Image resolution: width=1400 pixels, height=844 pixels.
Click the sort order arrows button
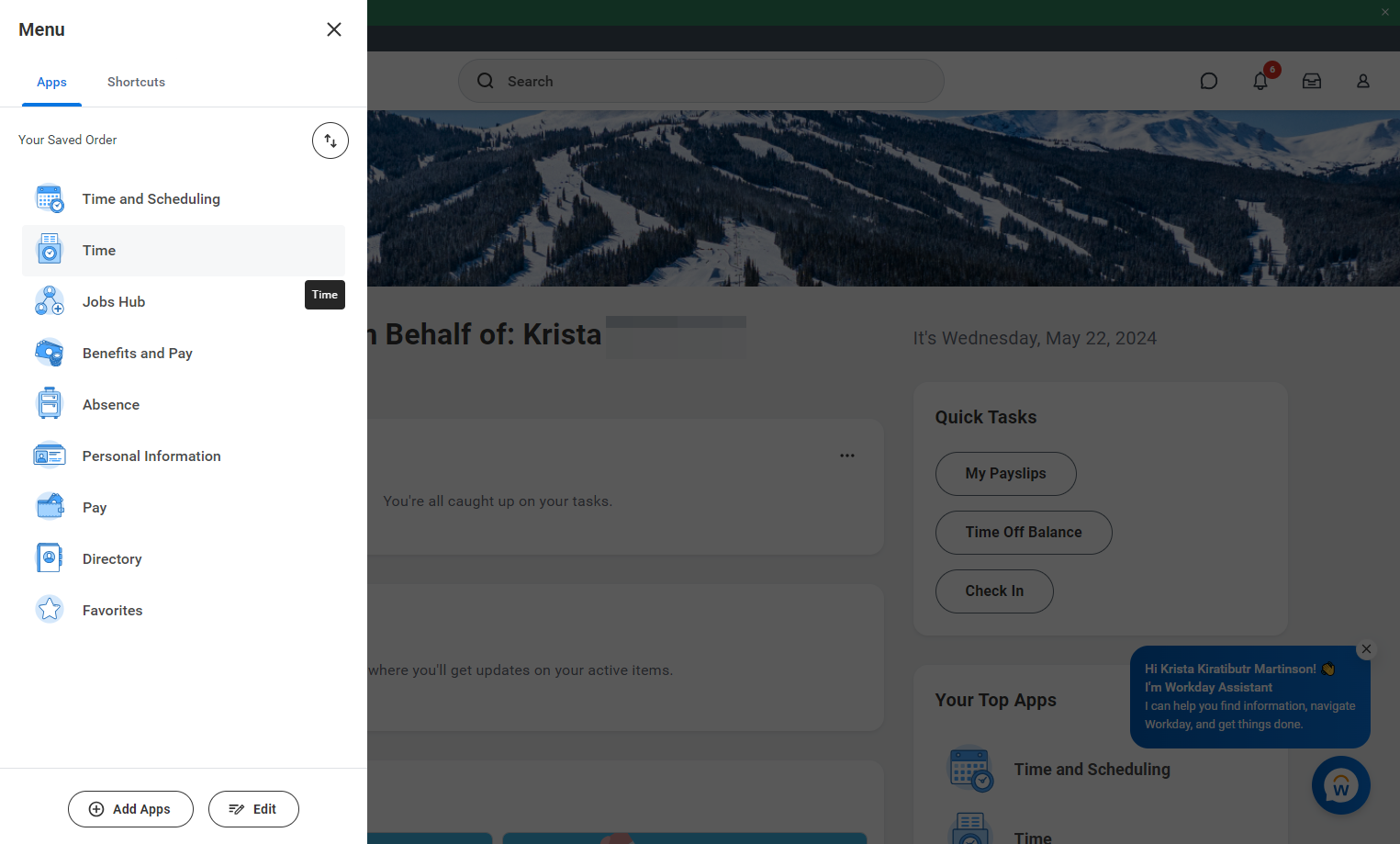pyautogui.click(x=330, y=141)
